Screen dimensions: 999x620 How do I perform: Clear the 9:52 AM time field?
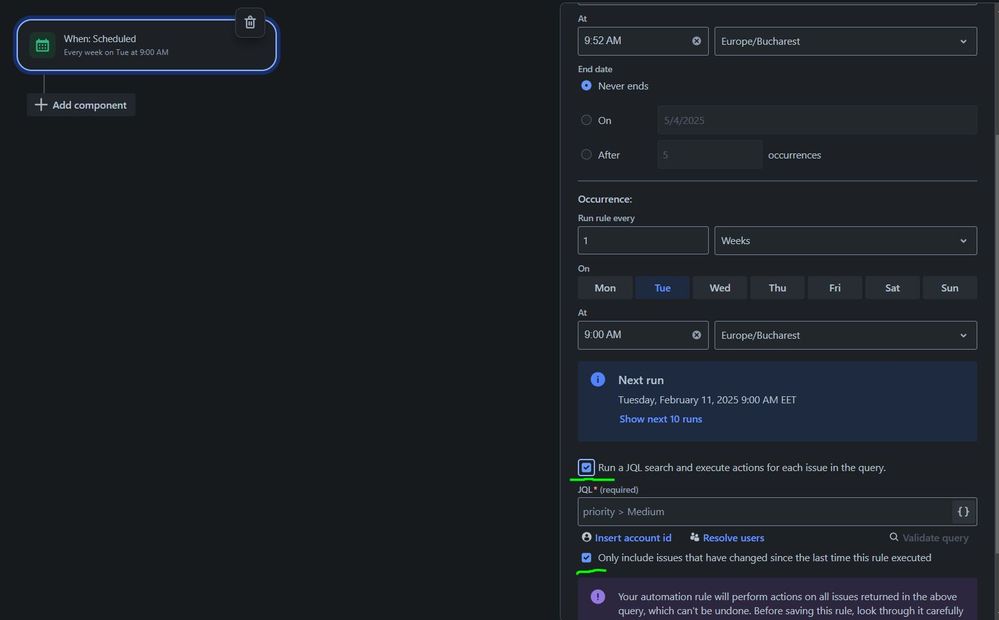click(x=696, y=41)
